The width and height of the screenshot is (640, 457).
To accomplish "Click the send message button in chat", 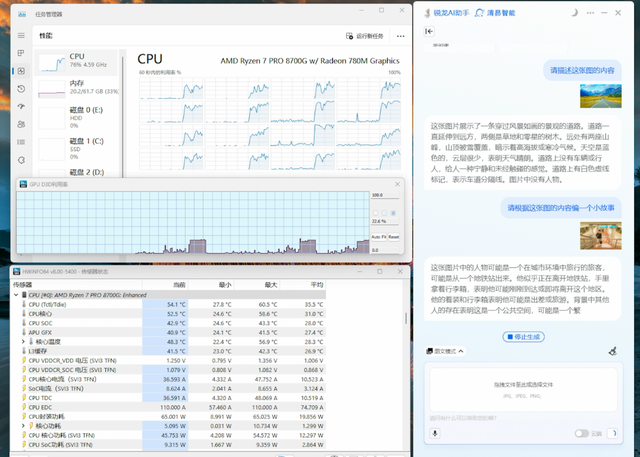I will coord(613,433).
